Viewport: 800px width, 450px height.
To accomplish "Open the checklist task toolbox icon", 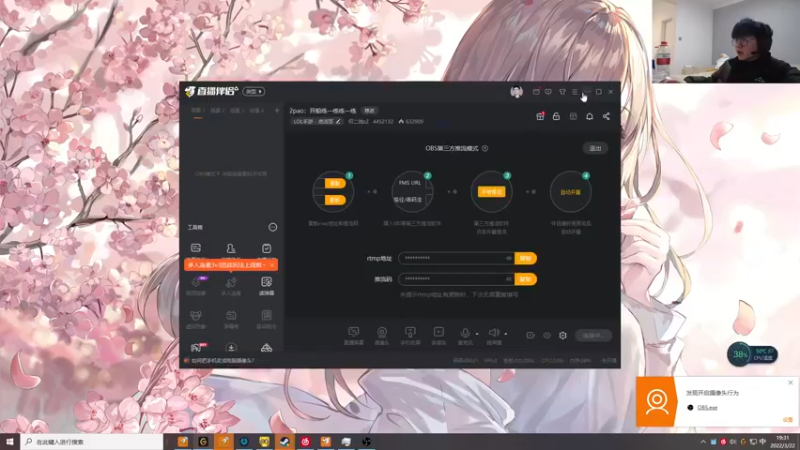I will coord(266,248).
